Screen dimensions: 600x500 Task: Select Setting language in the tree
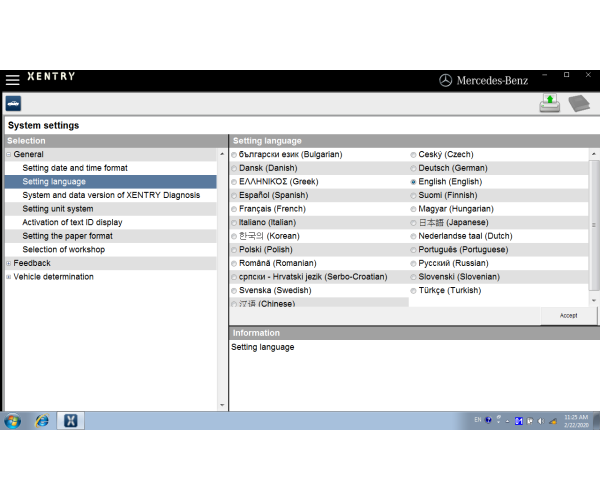(54, 182)
